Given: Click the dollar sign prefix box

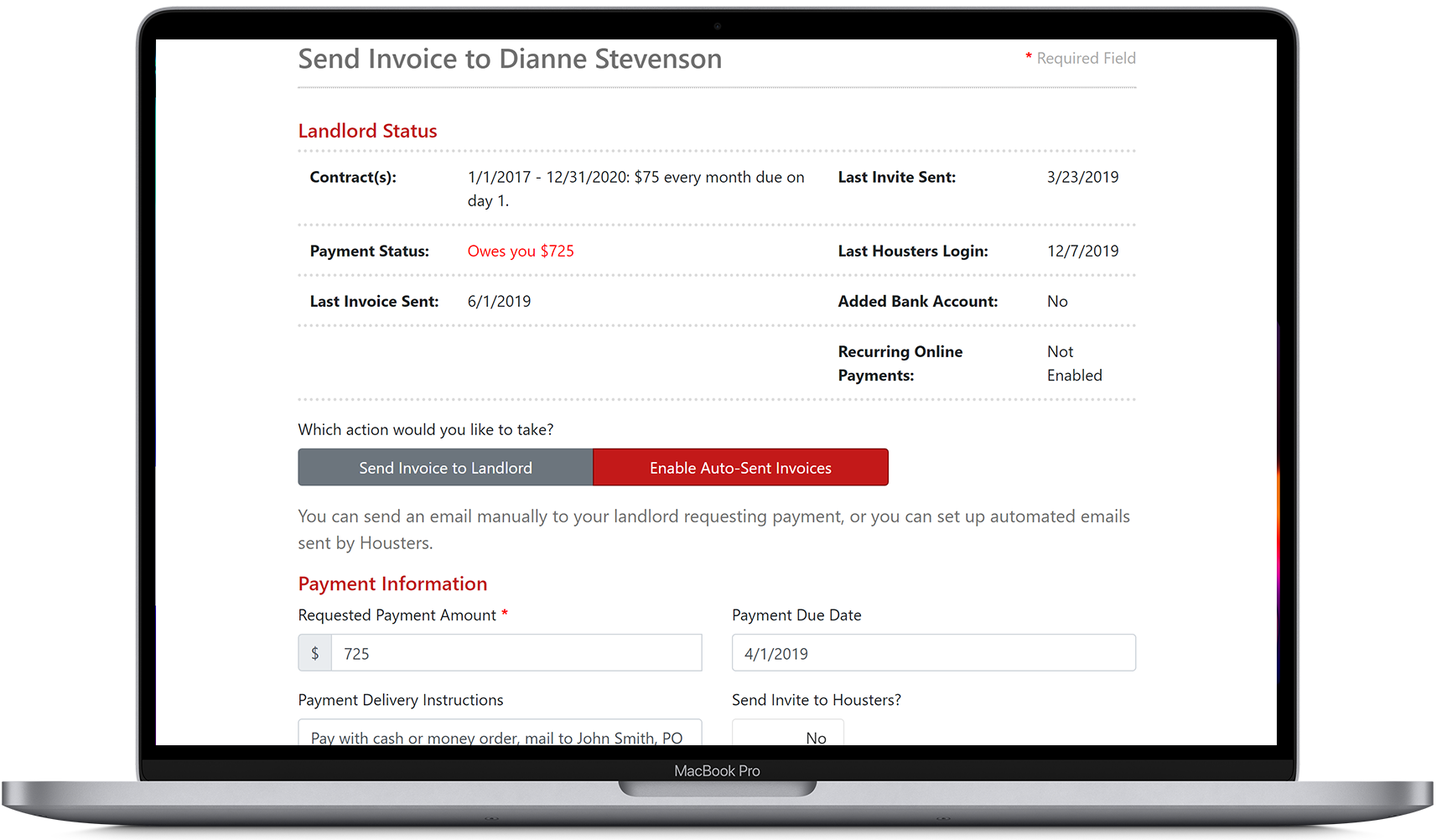Looking at the screenshot, I should (x=314, y=652).
